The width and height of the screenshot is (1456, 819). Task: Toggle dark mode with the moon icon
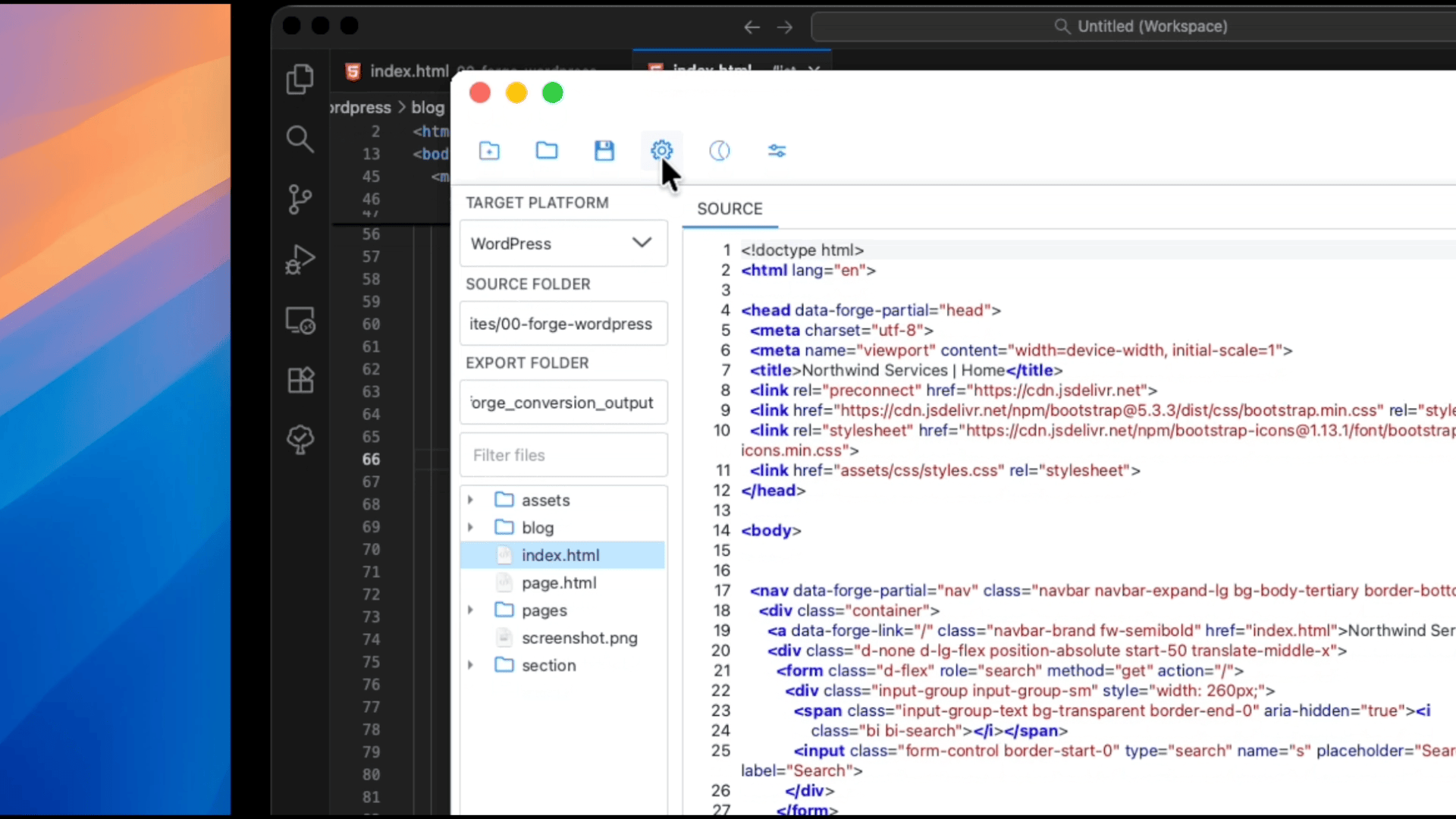coord(719,151)
